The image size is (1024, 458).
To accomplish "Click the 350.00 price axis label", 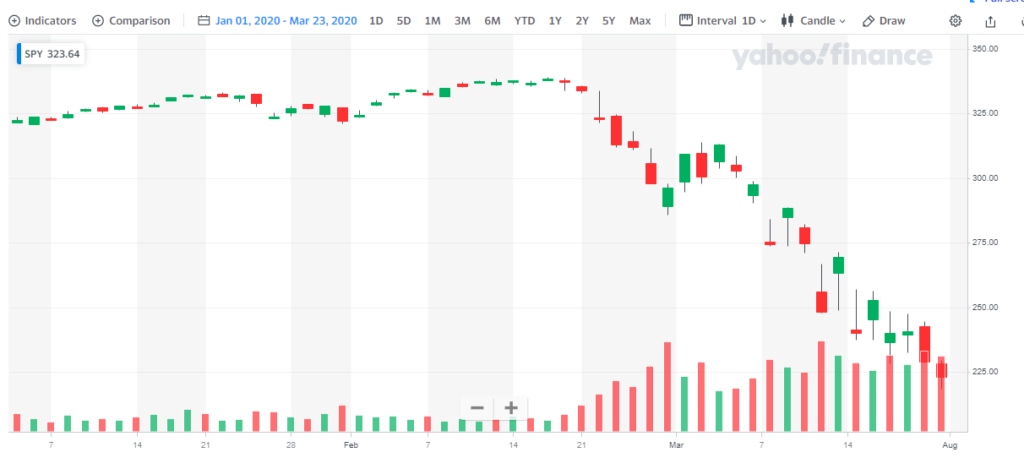I will [985, 48].
